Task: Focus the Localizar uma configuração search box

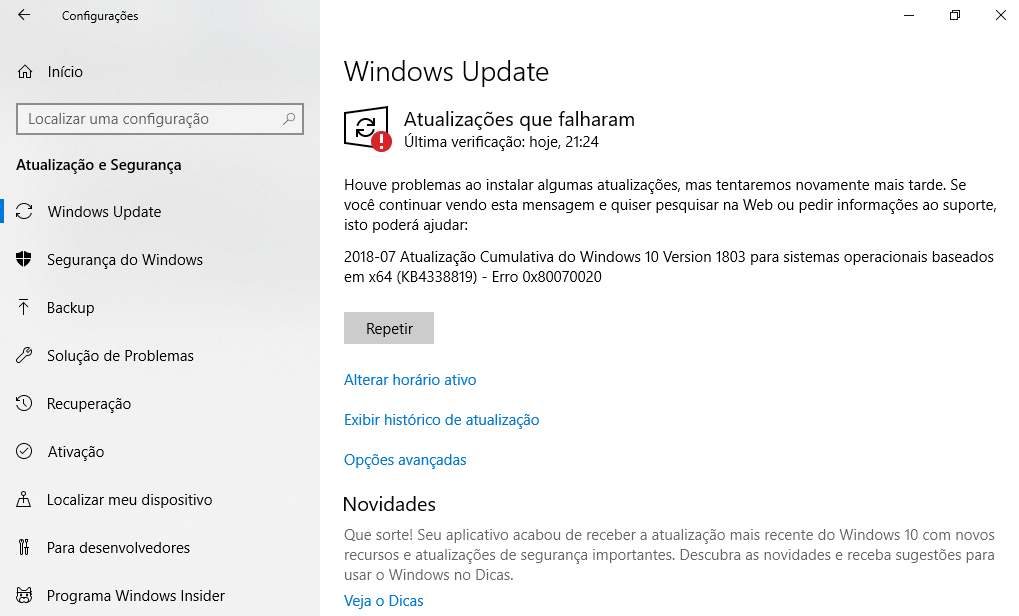Action: pos(160,119)
